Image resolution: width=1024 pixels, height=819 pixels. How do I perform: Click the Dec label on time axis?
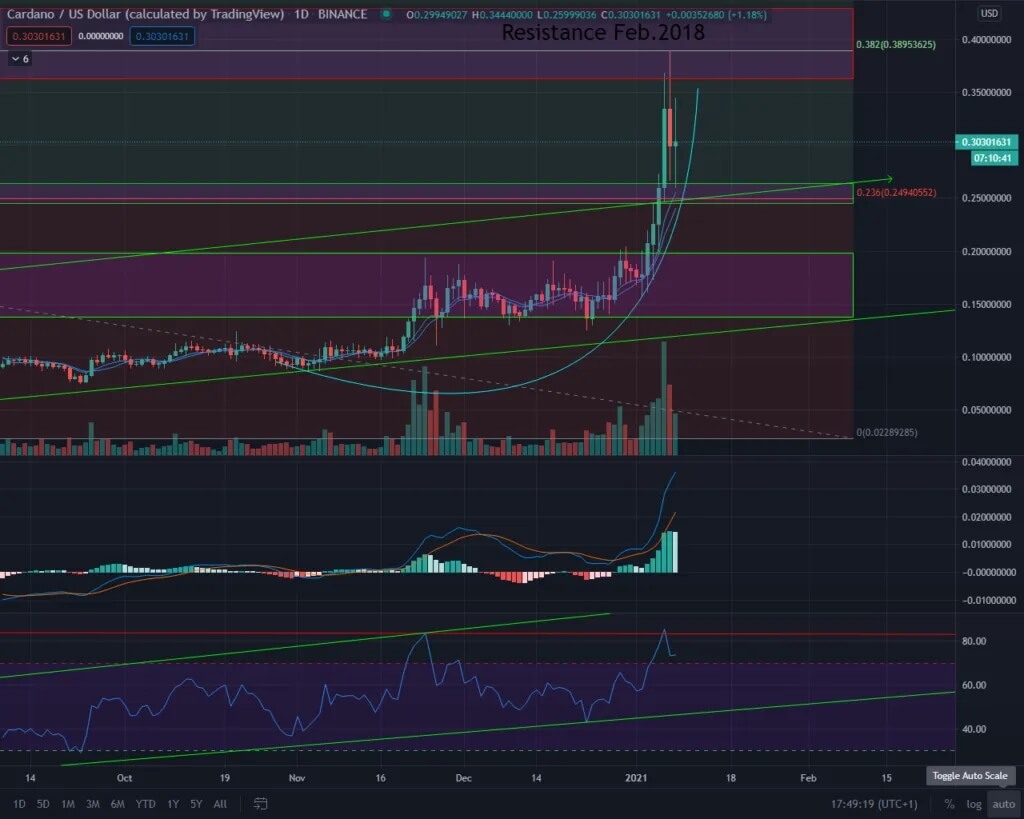point(463,778)
